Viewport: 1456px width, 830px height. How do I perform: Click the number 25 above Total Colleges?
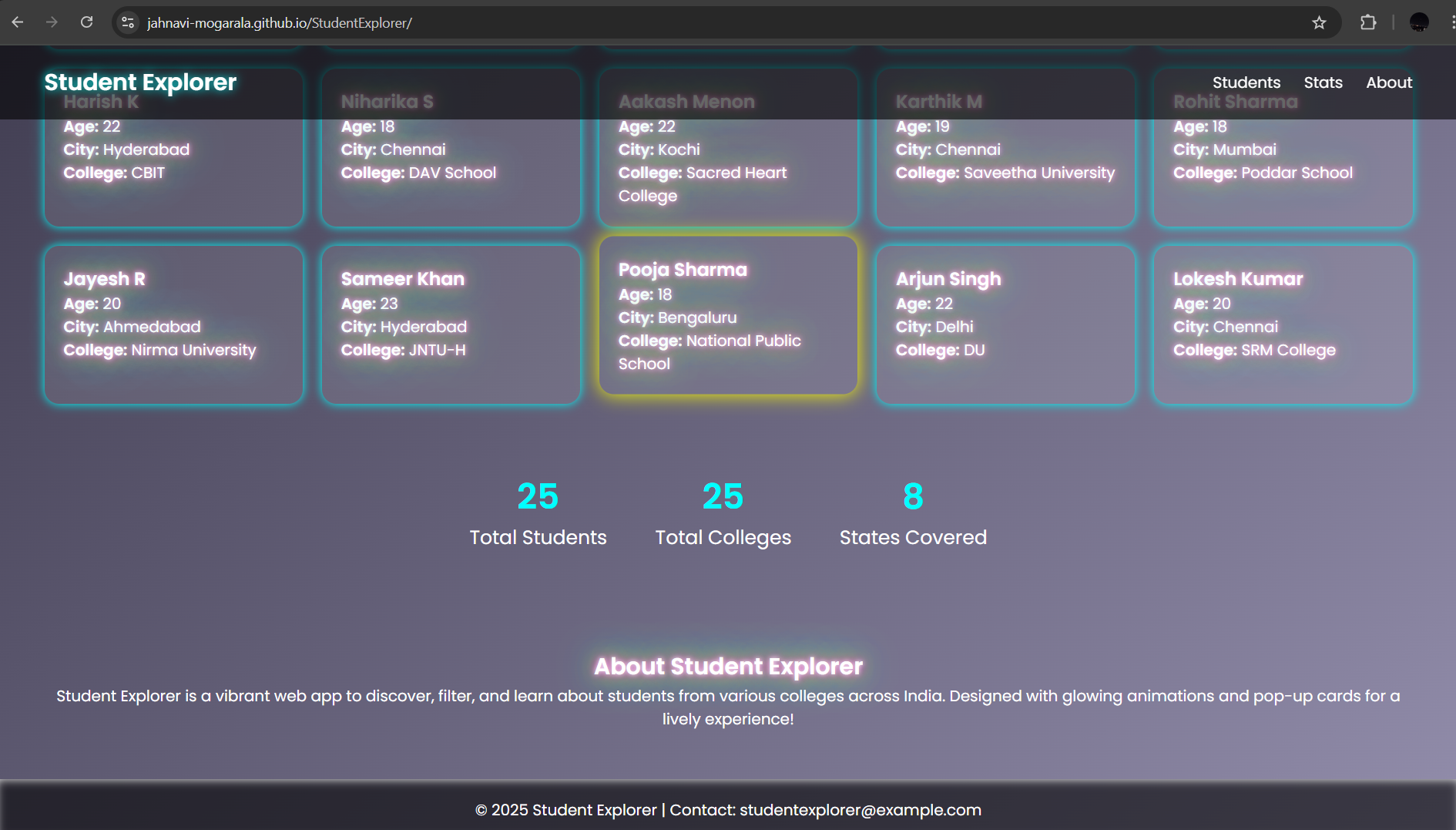coord(723,496)
